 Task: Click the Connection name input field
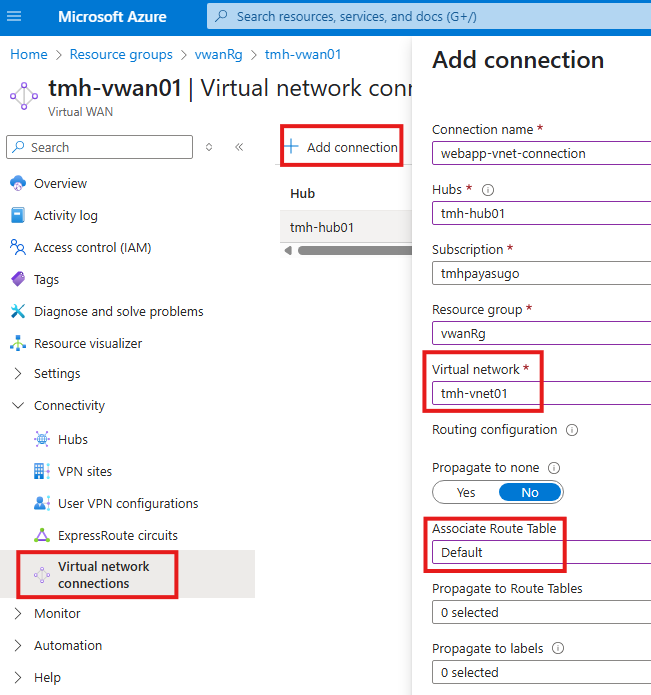tap(542, 153)
